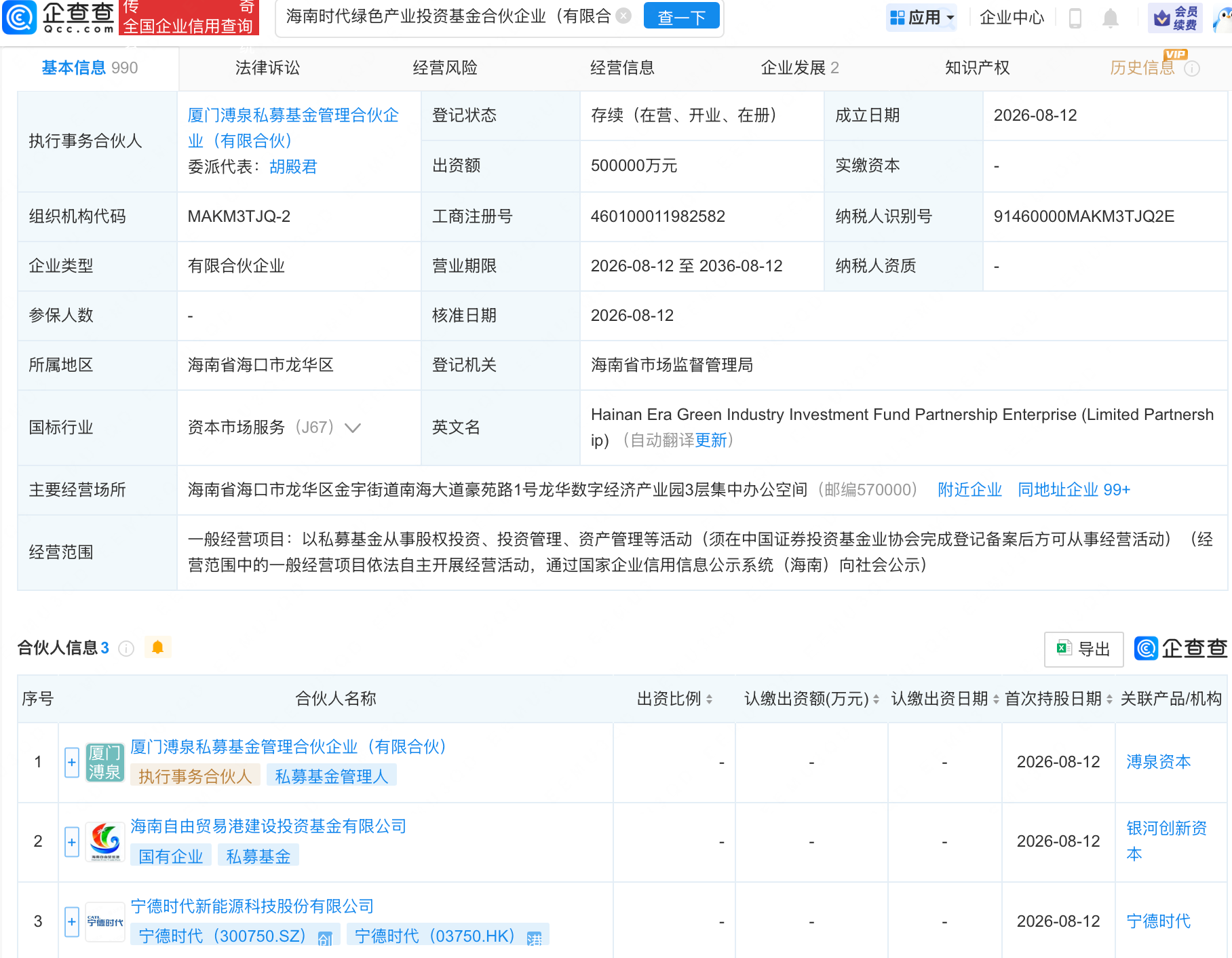Click the 国有企业 tag
Screen dimensions: 1232x958
tap(171, 857)
